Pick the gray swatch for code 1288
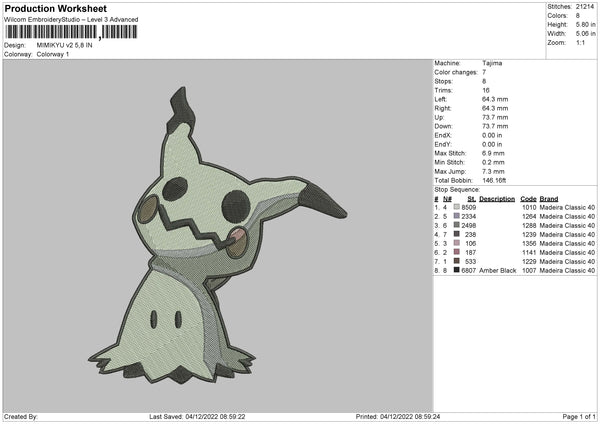The width and height of the screenshot is (600, 424). (x=457, y=225)
